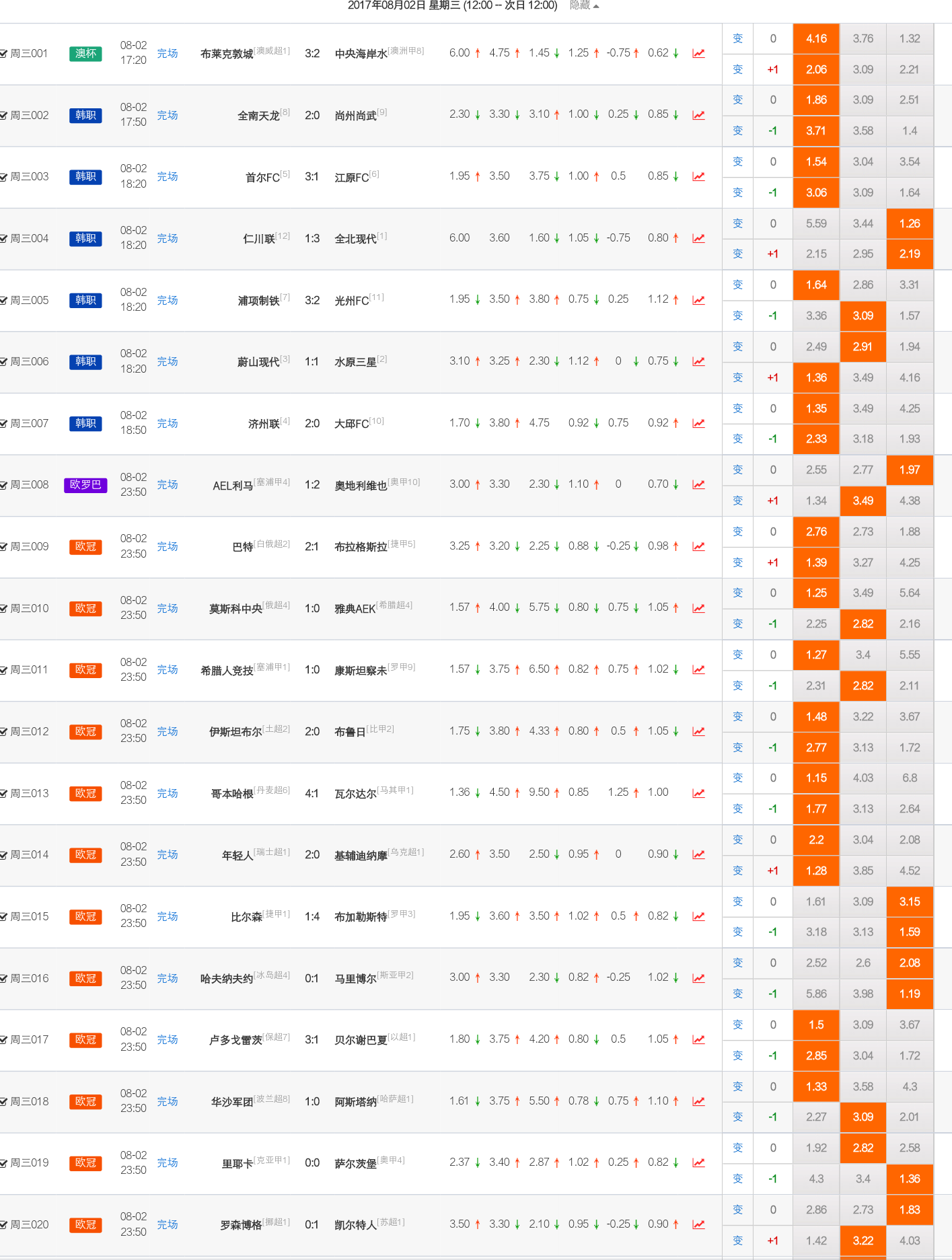This screenshot has height=1260, width=952.
Task: Open the odds trend chart for 周三017
Action: pyautogui.click(x=698, y=1039)
